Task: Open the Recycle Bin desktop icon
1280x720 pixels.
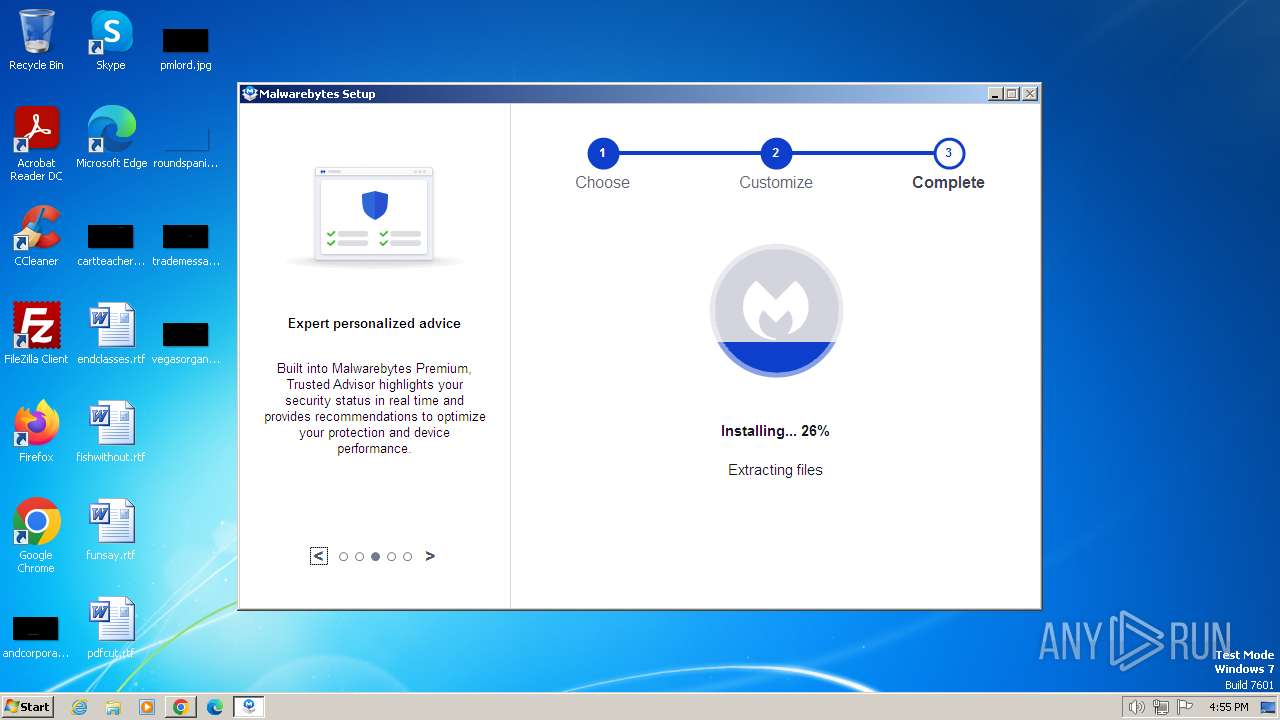Action: 36,40
